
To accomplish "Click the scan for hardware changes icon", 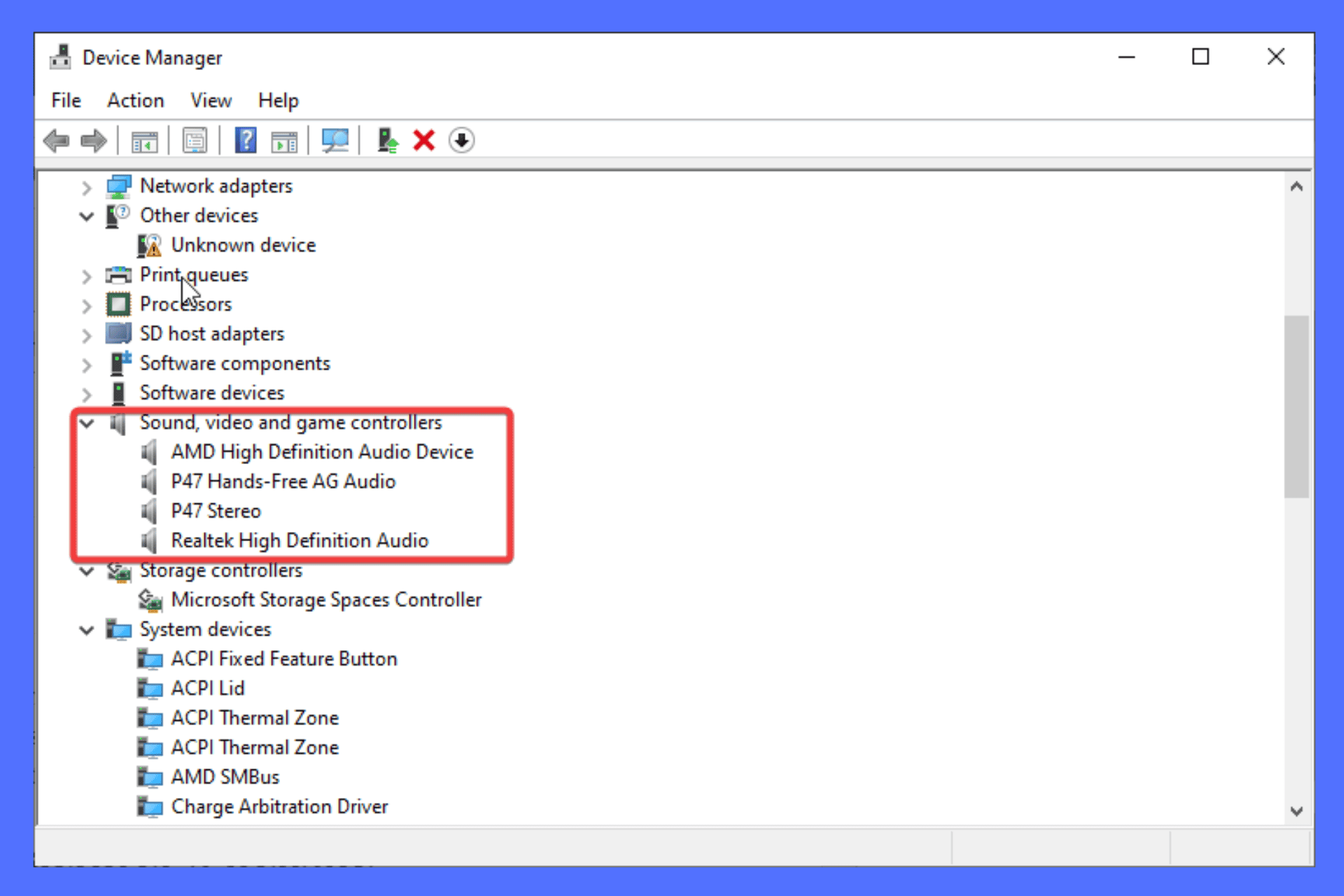I will click(x=336, y=140).
